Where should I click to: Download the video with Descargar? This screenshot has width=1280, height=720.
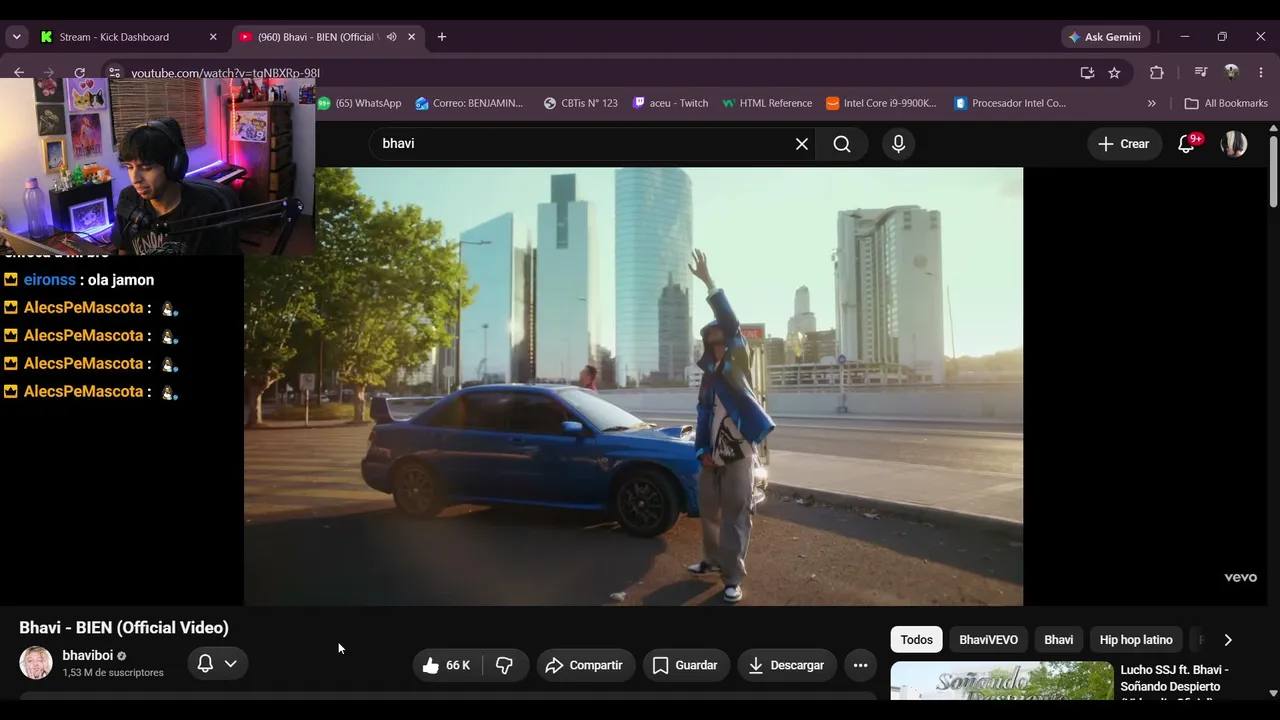(x=786, y=665)
